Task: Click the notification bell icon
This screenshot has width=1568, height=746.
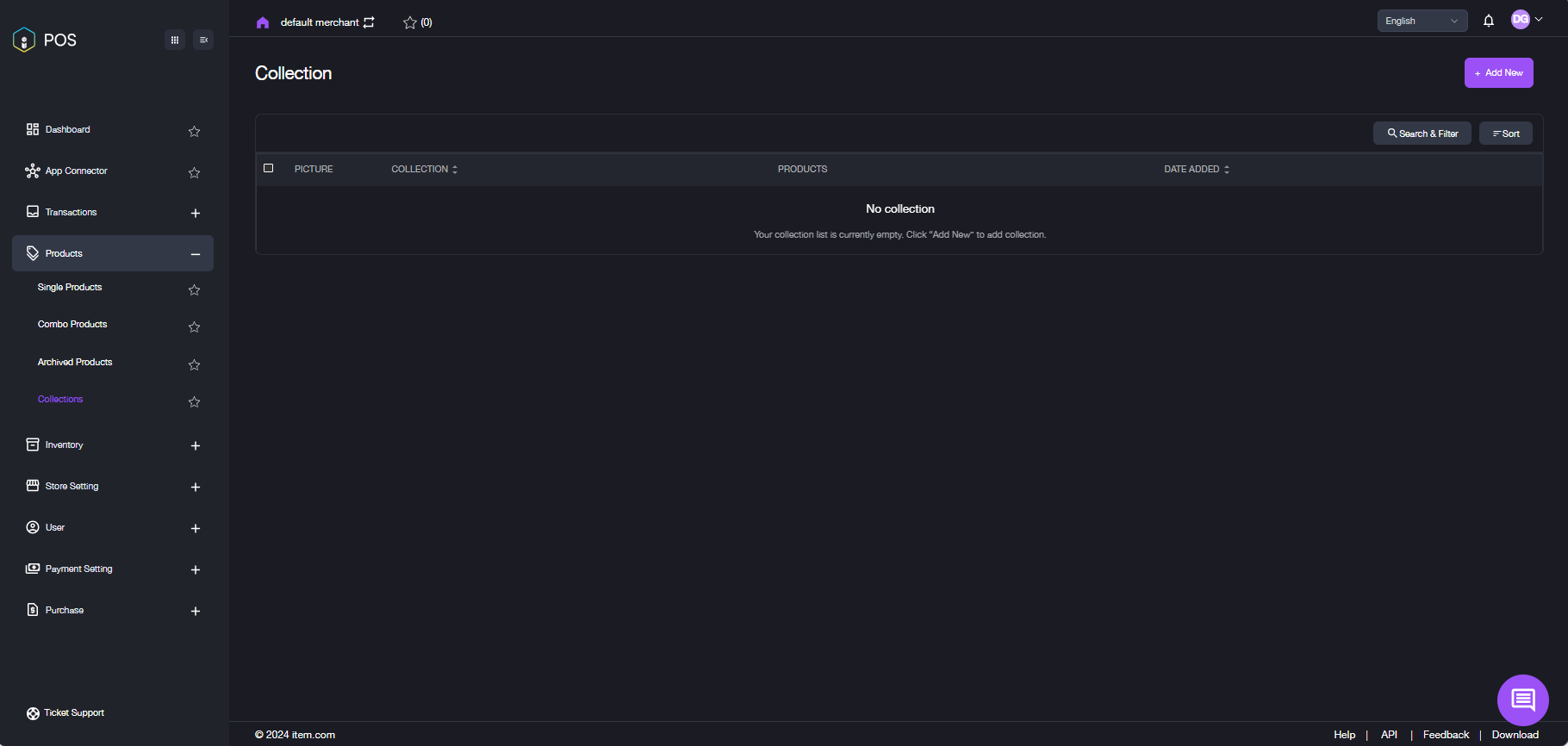Action: pyautogui.click(x=1488, y=21)
